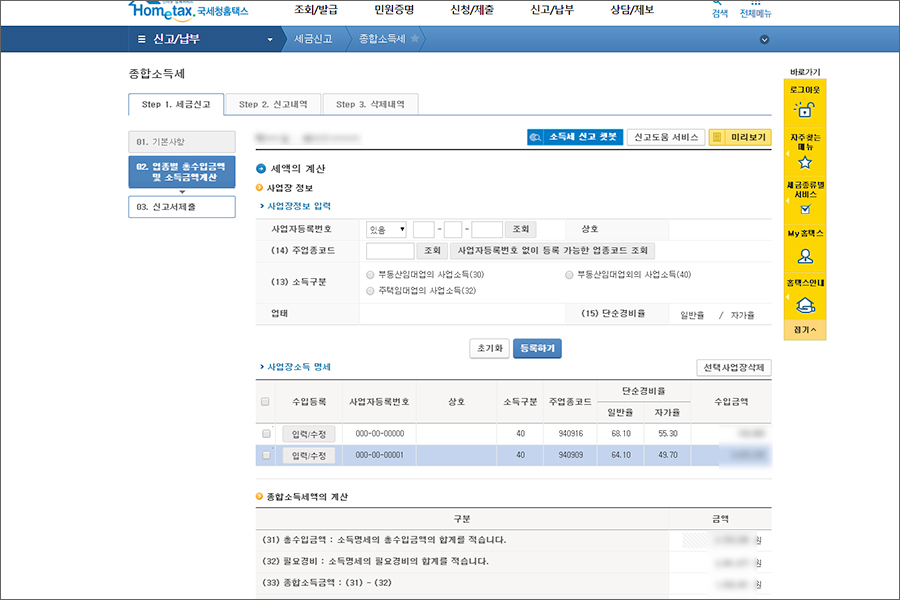Focus third 사업자등록번호 input box

[x=487, y=230]
